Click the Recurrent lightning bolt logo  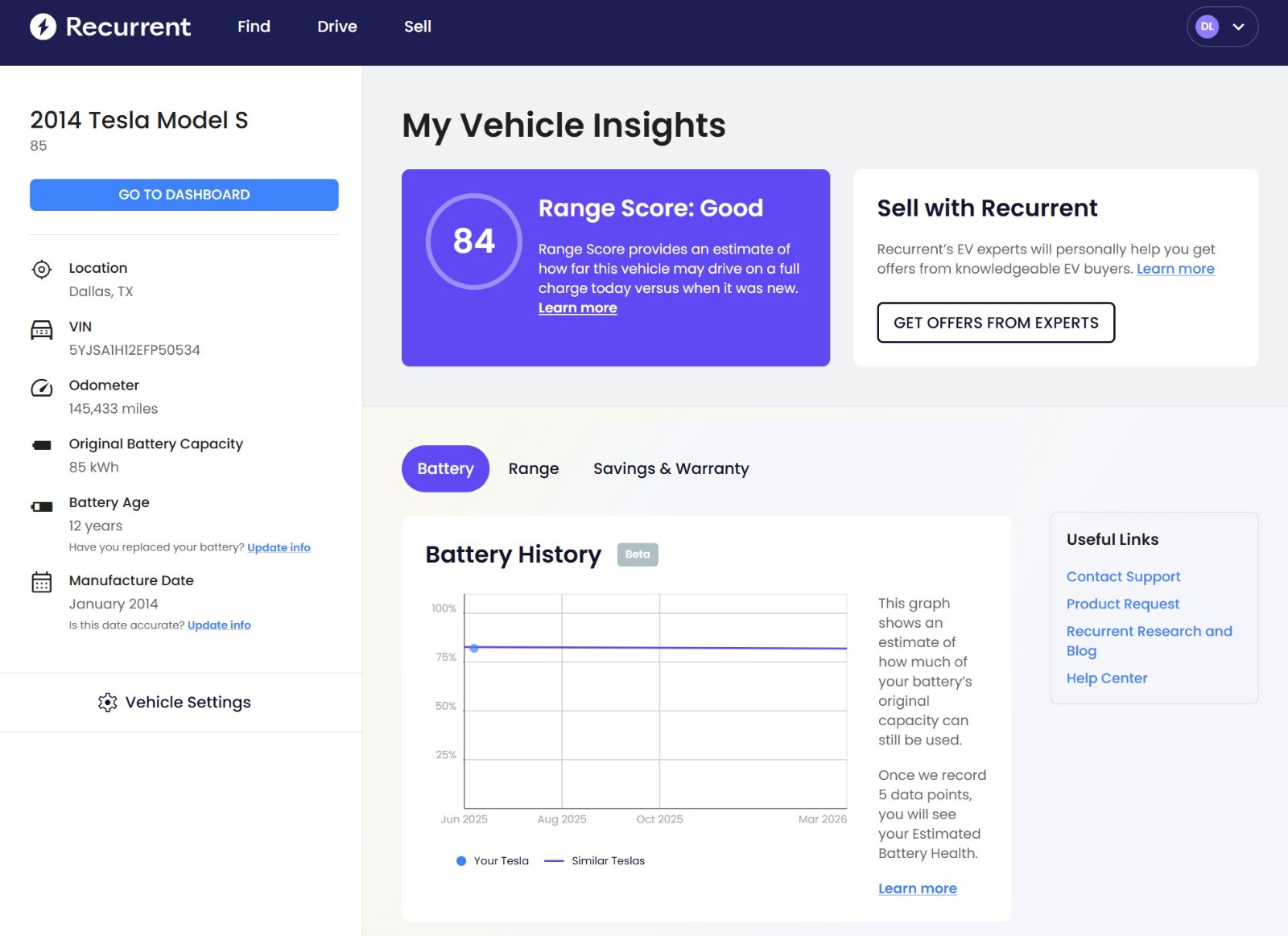pos(43,27)
